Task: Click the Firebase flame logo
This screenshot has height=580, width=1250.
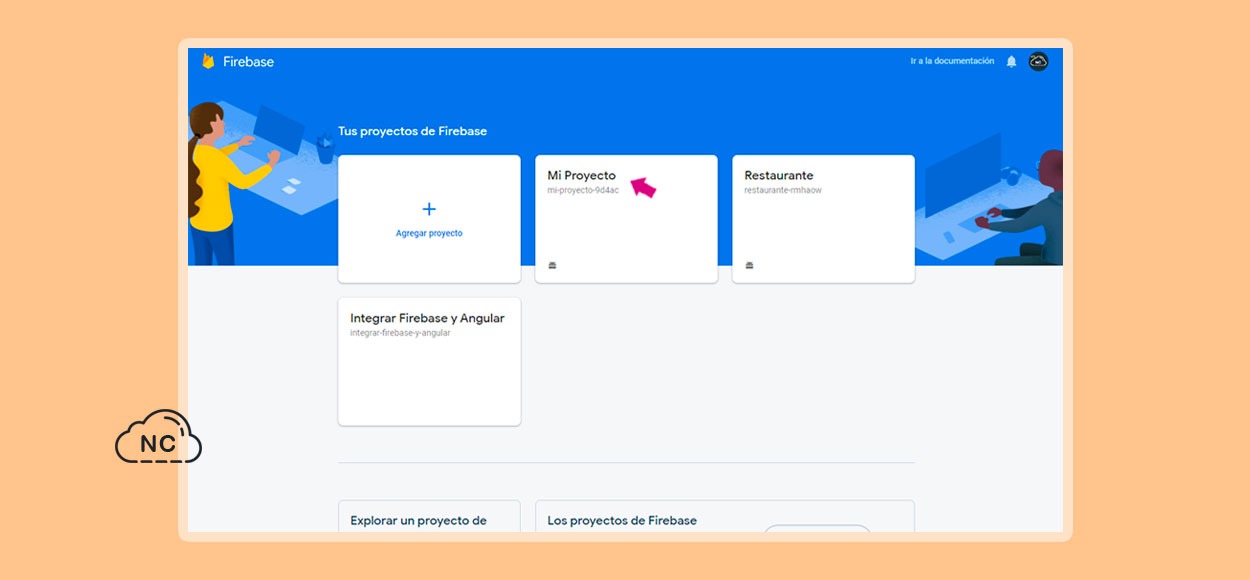Action: coord(208,61)
